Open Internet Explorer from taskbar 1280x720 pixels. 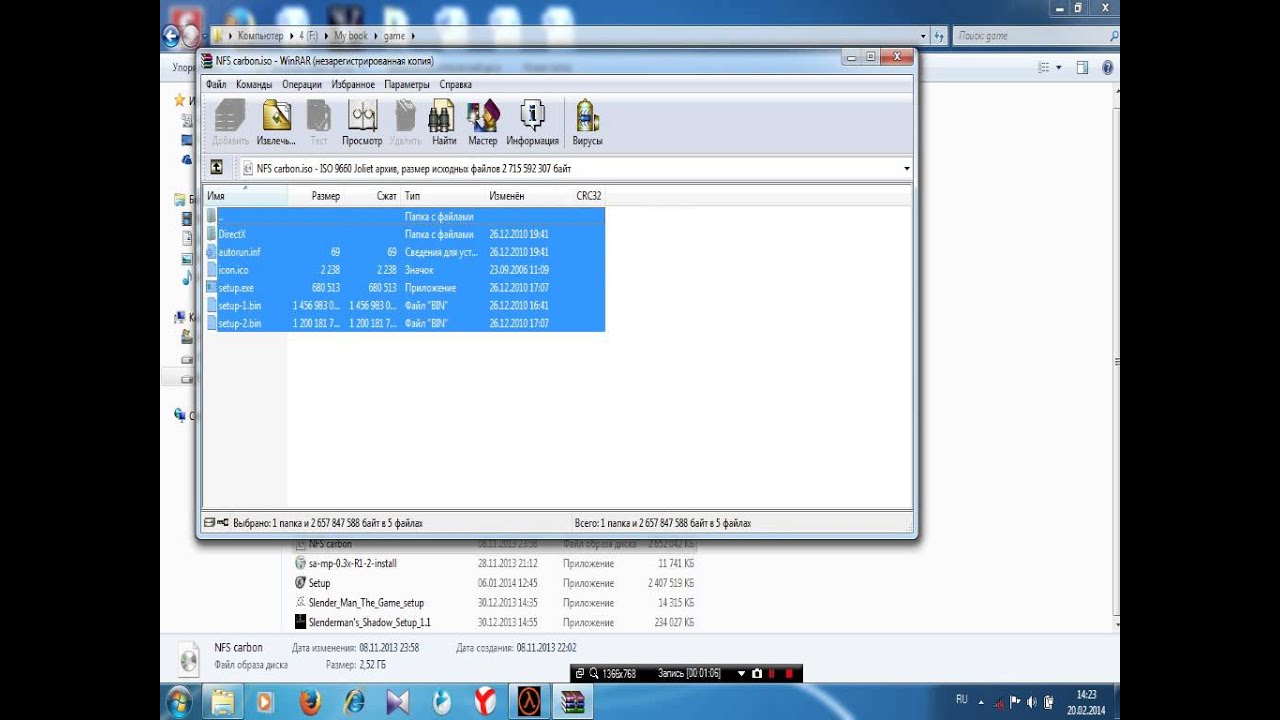[353, 702]
